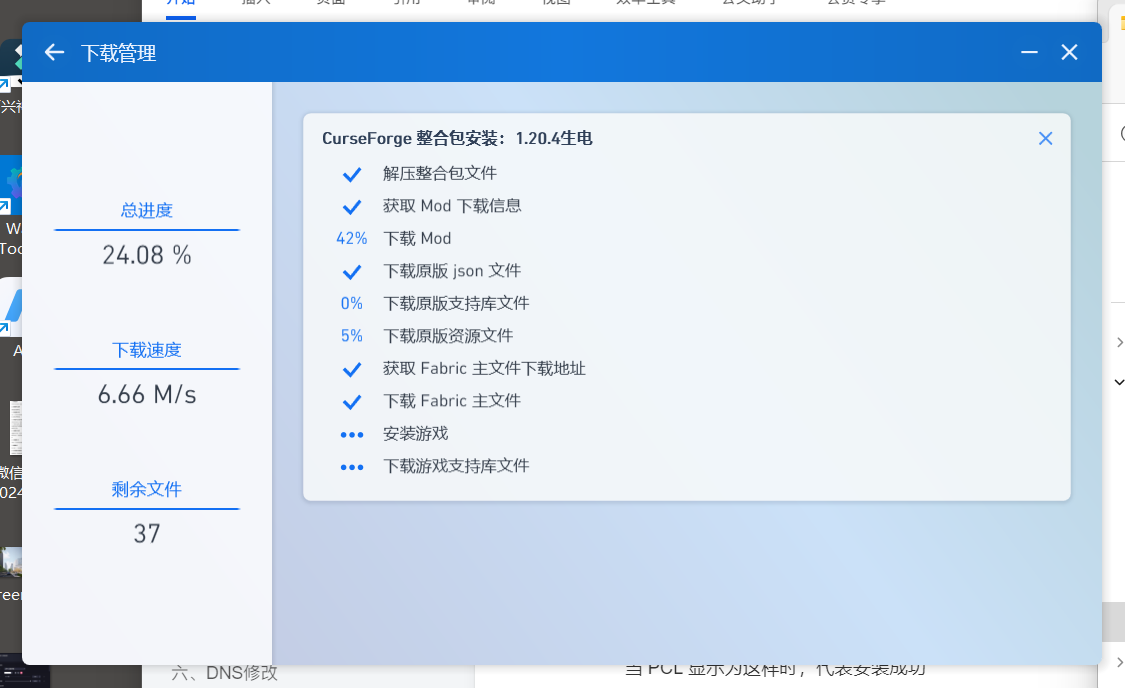Click the 剩余文件 label
This screenshot has width=1125, height=688.
tap(147, 490)
